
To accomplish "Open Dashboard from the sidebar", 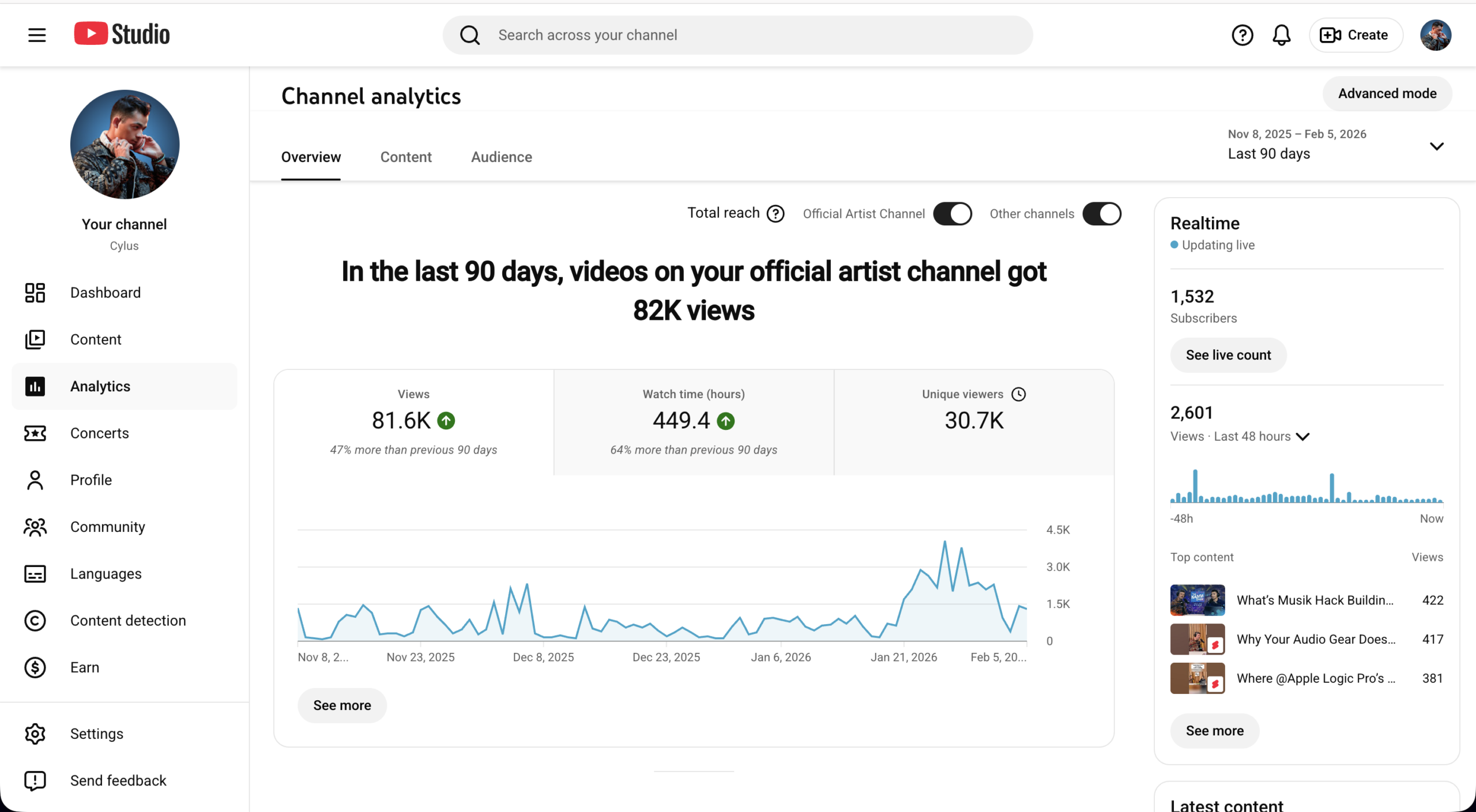I will click(125, 293).
